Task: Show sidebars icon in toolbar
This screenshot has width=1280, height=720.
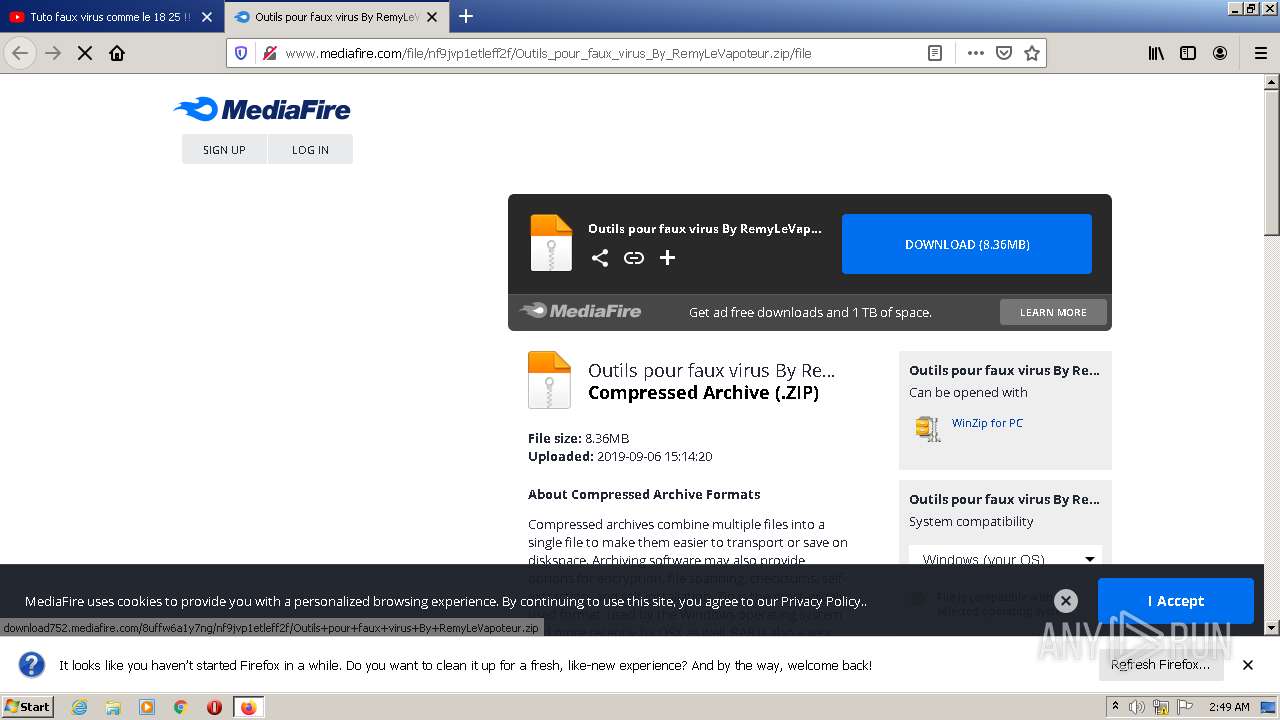Action: click(x=1188, y=53)
